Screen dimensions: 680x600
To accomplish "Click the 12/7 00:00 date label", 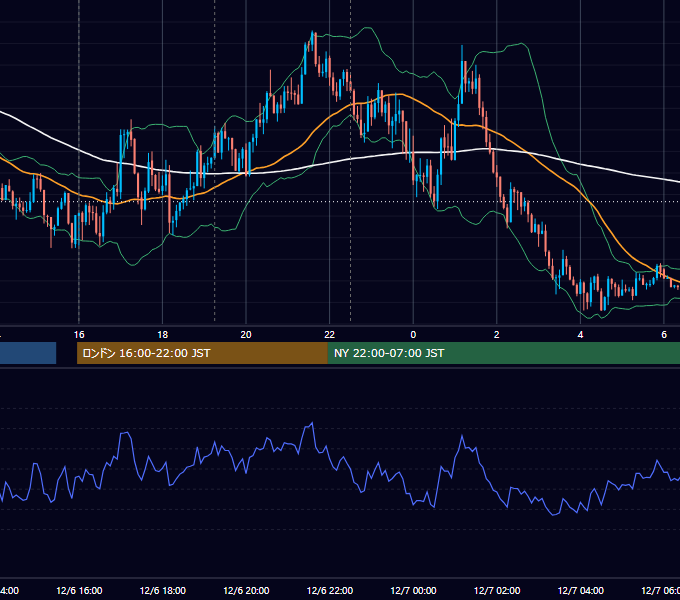I will [413, 590].
